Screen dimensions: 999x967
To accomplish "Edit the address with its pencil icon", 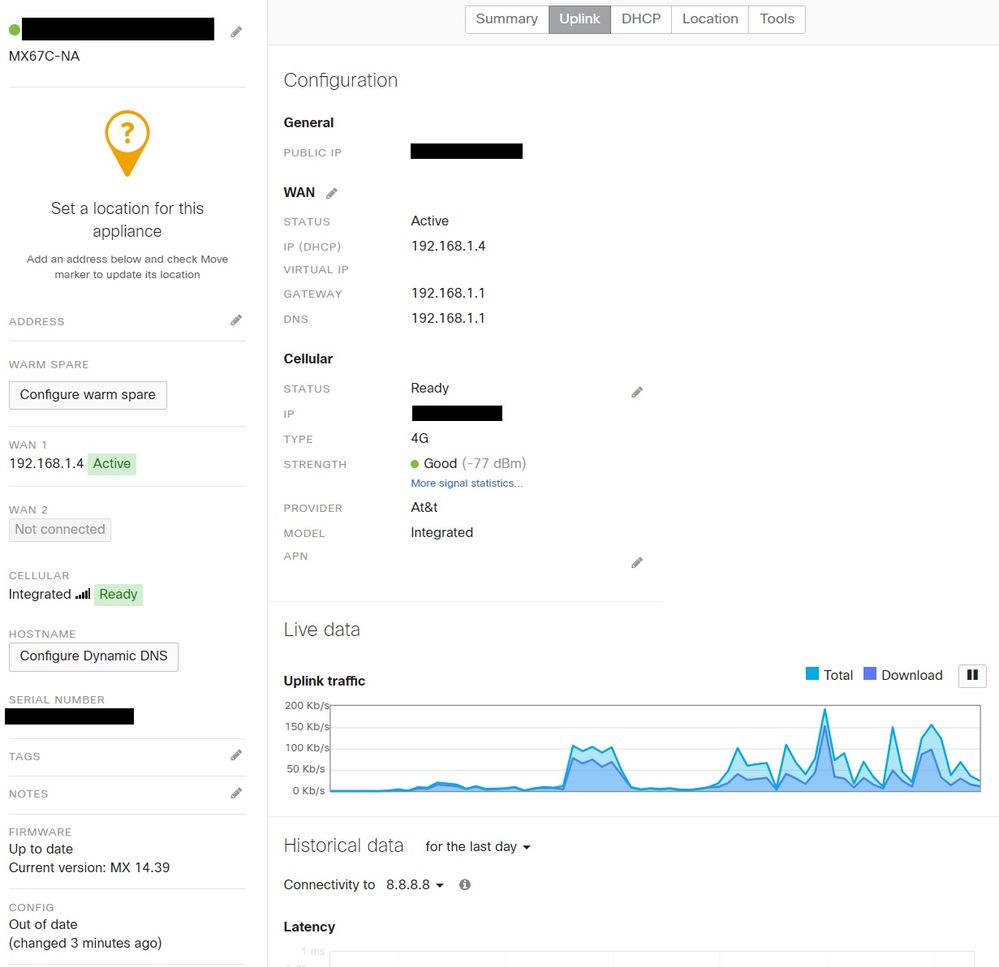I will pos(236,320).
